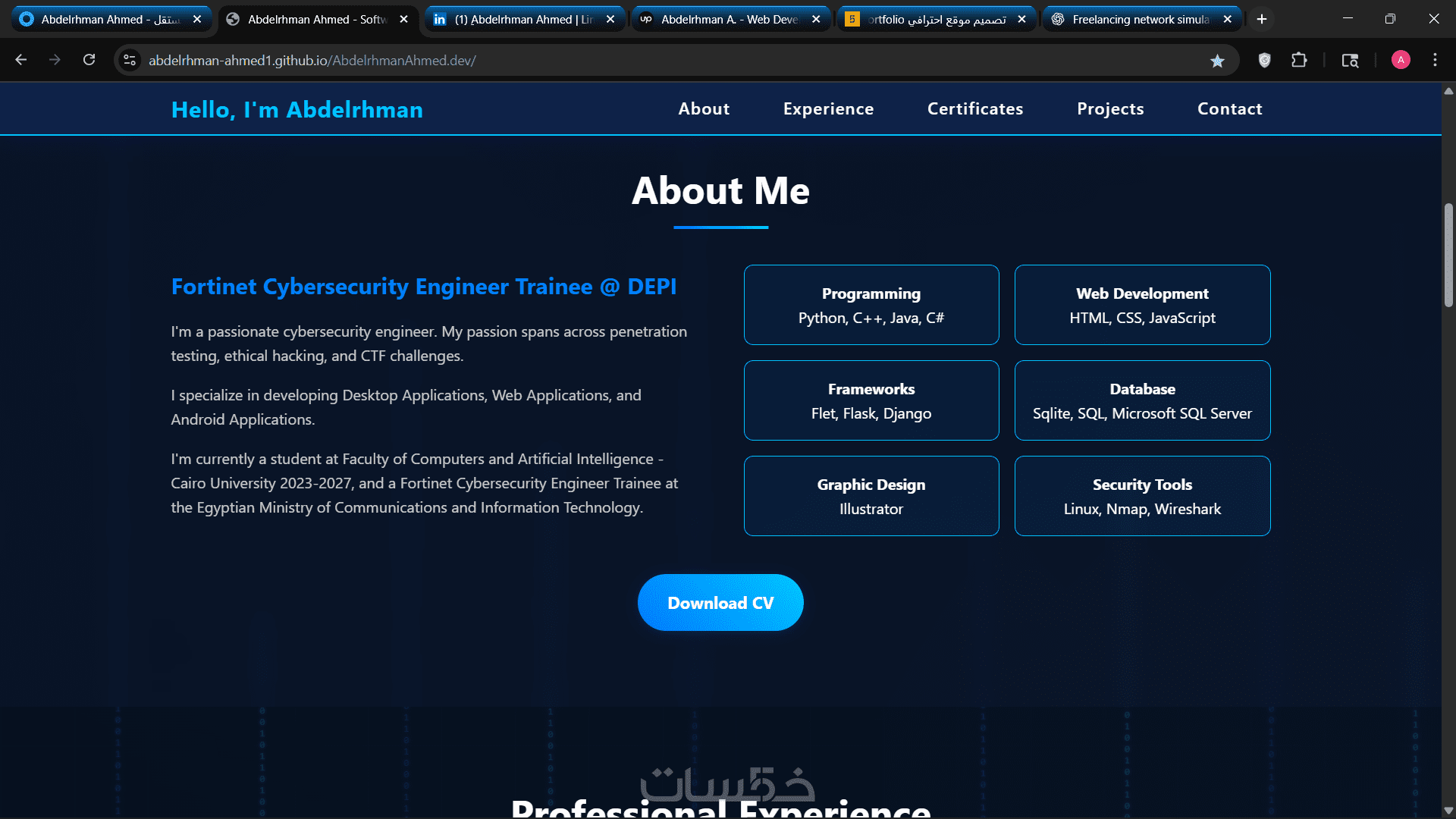Close the Upwork Web Developer tab
Viewport: 1456px width, 819px height.
pos(816,19)
